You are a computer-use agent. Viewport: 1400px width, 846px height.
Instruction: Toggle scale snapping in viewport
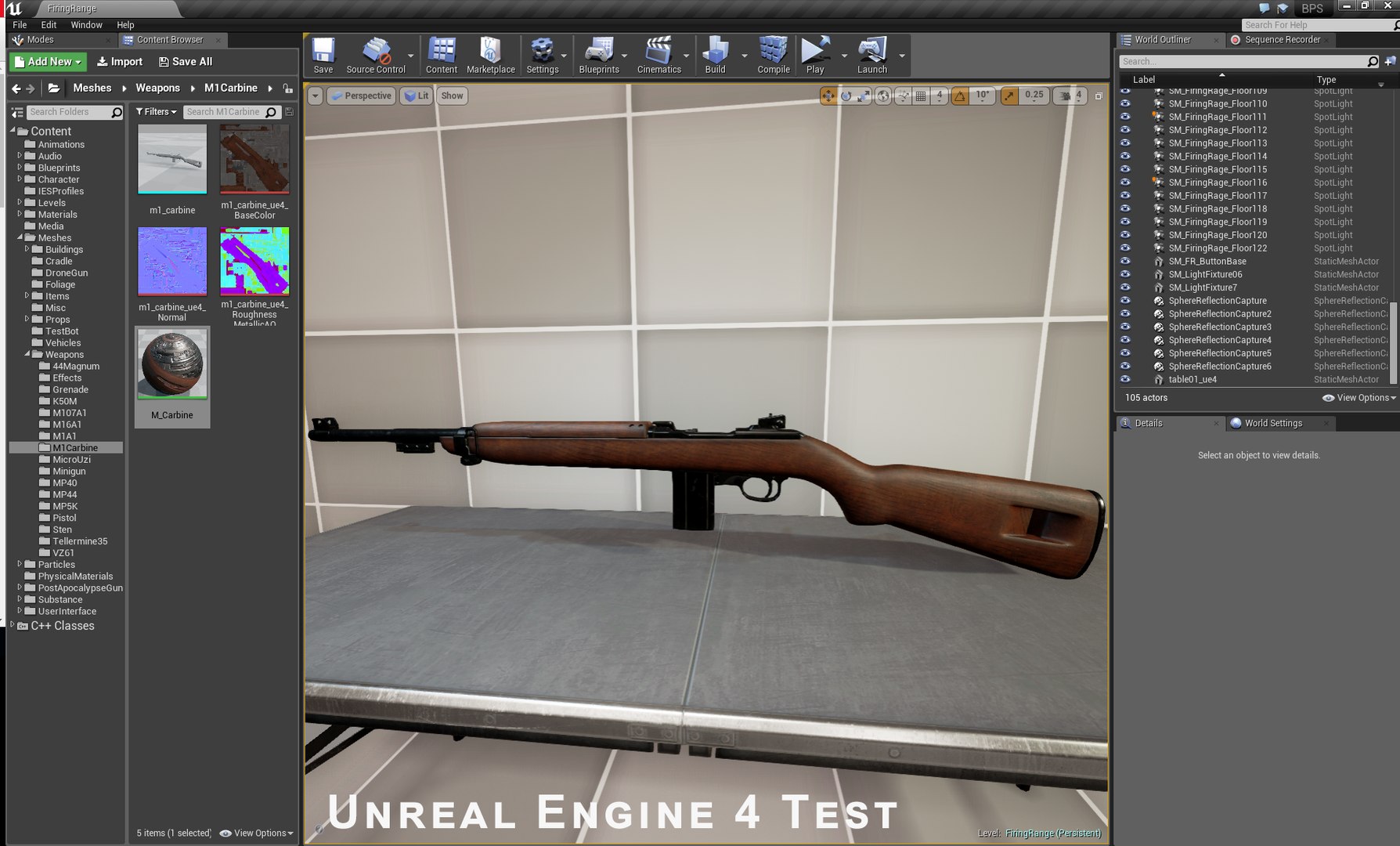pyautogui.click(x=1009, y=96)
